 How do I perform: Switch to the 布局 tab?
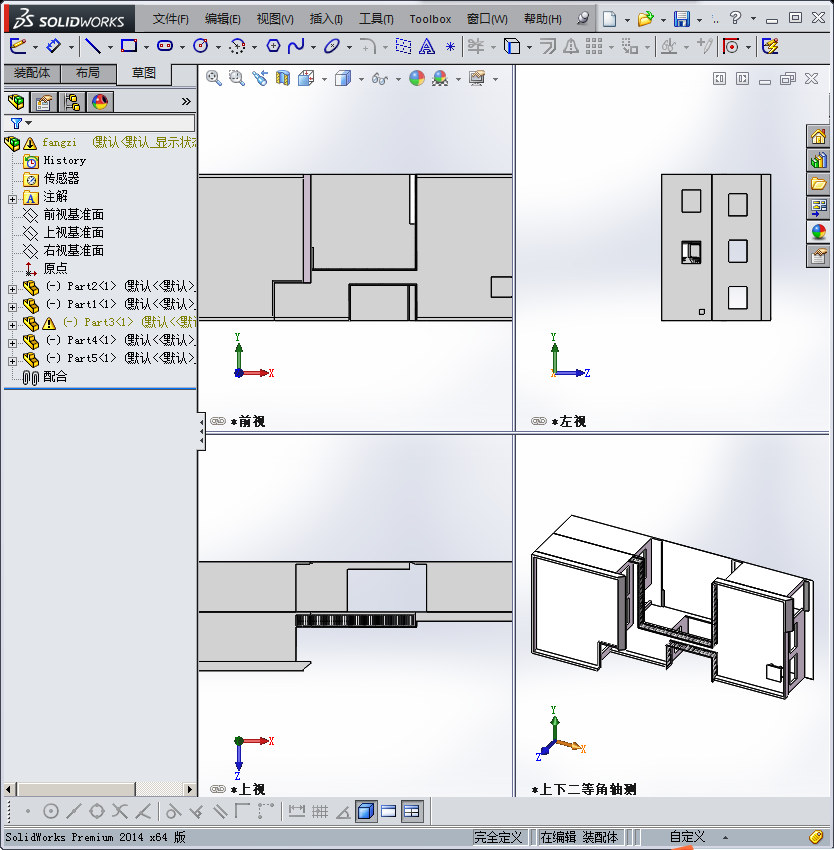(x=88, y=73)
